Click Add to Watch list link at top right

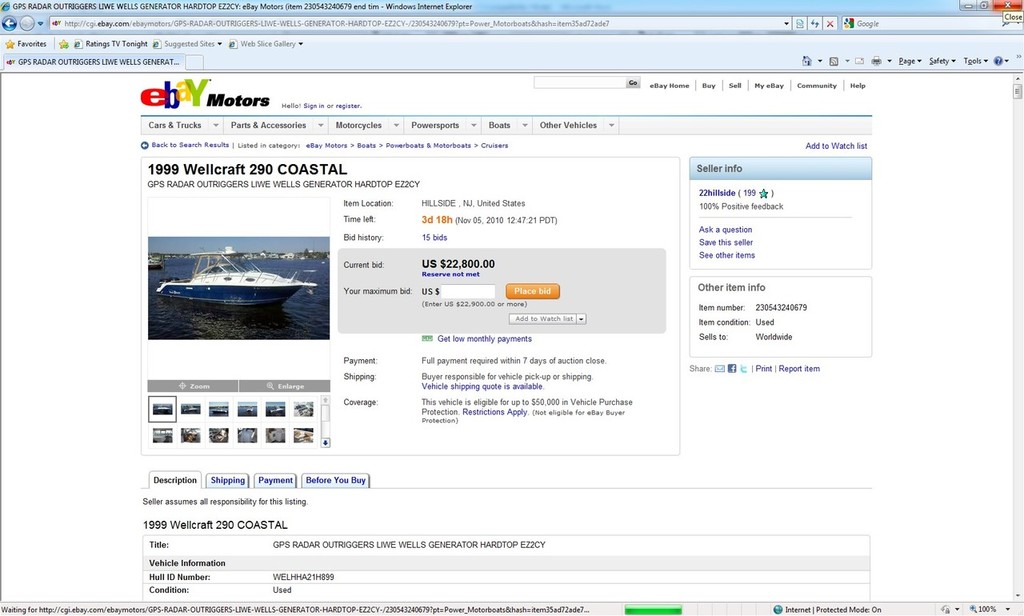tap(836, 146)
